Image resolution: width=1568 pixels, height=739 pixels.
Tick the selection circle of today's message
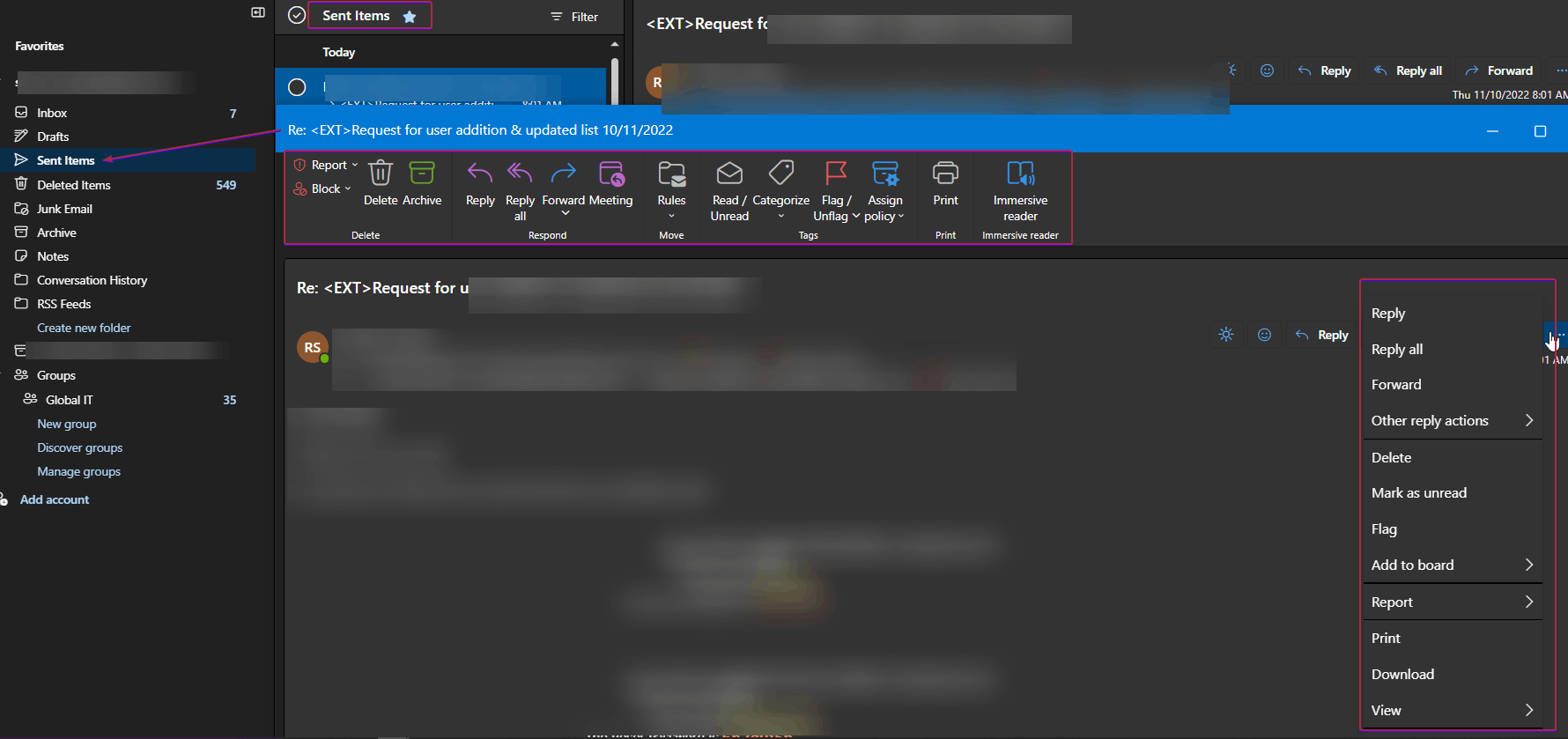(x=297, y=87)
